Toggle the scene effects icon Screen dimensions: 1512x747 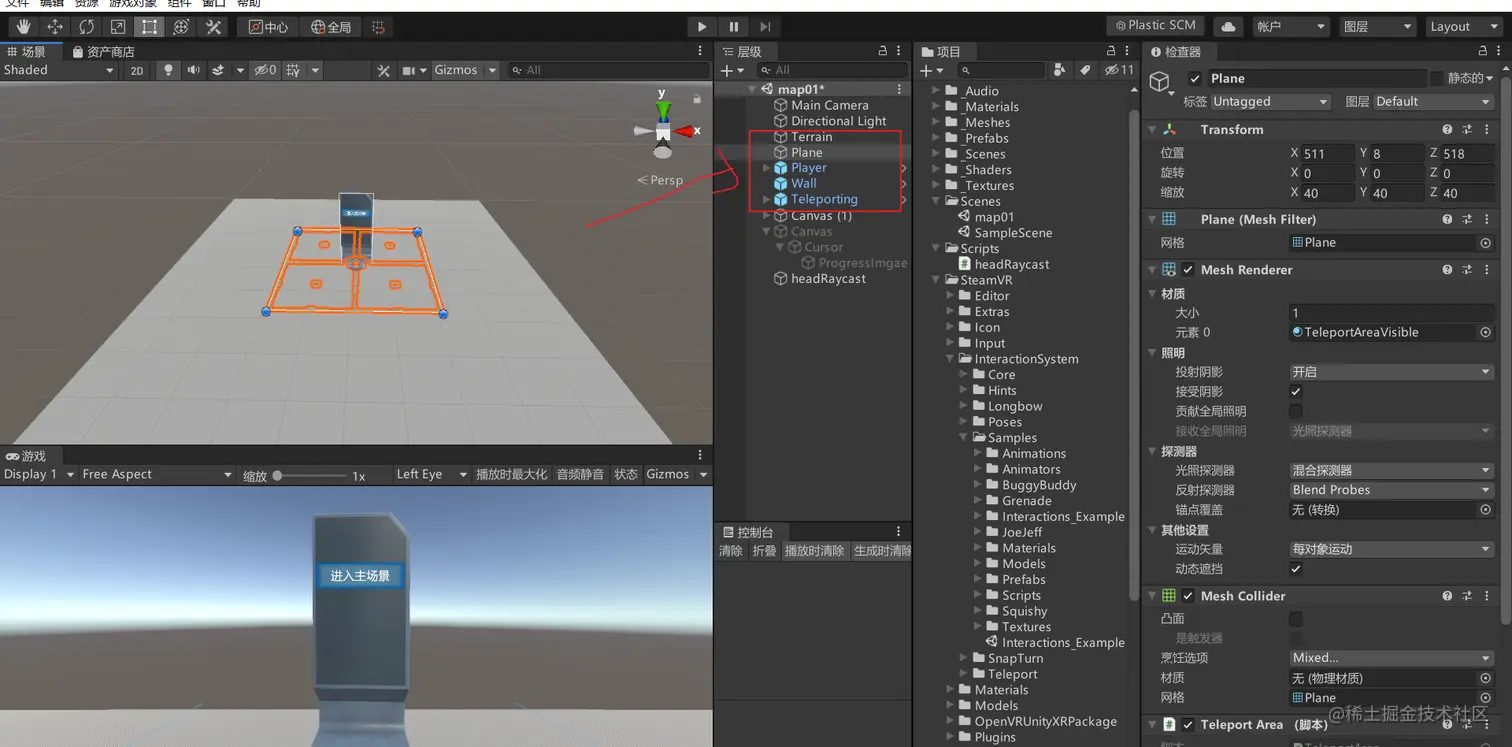coord(218,70)
